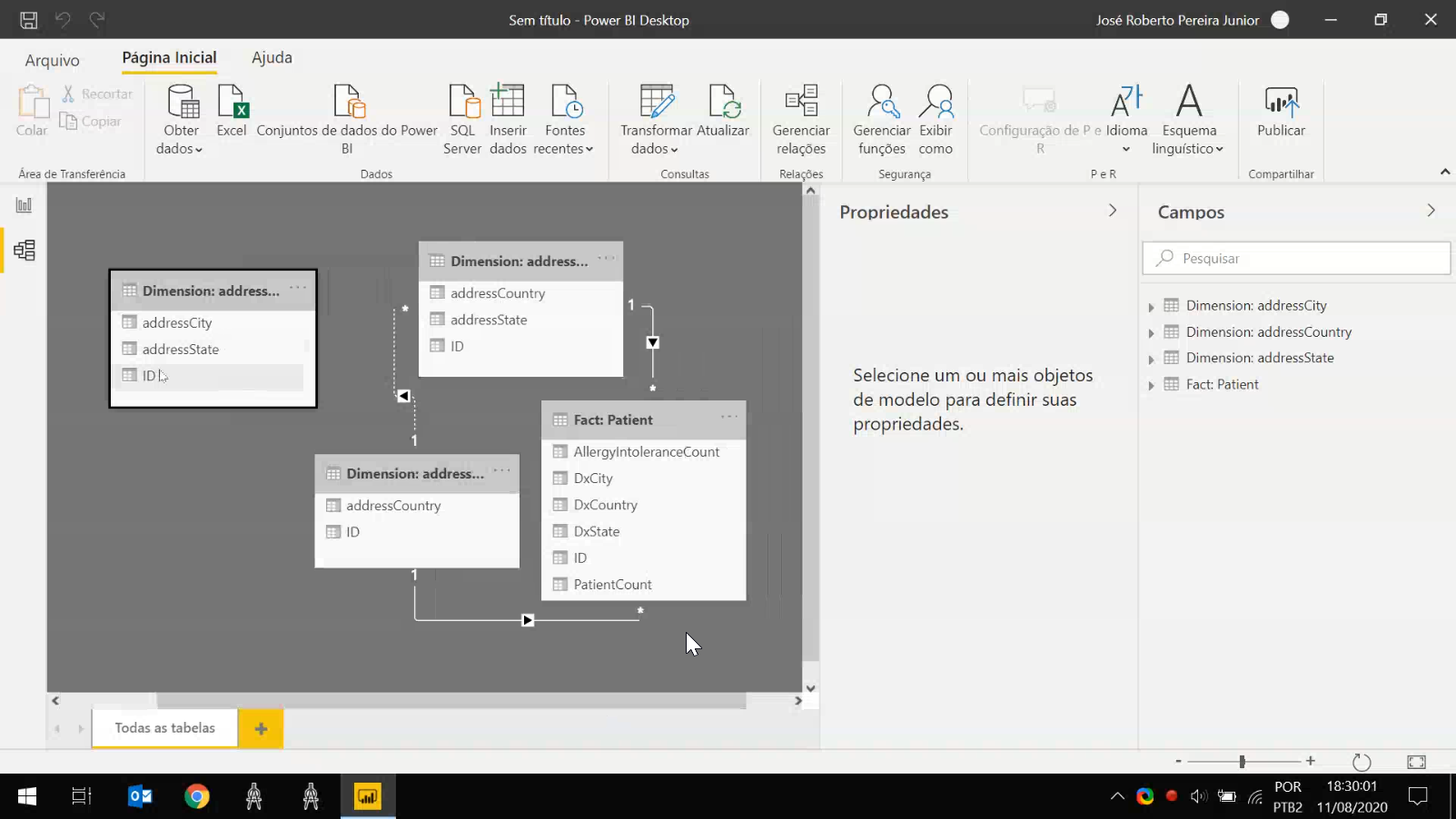The height and width of the screenshot is (819, 1456).
Task: Collapse the ribbon with chevron
Action: 1444,172
